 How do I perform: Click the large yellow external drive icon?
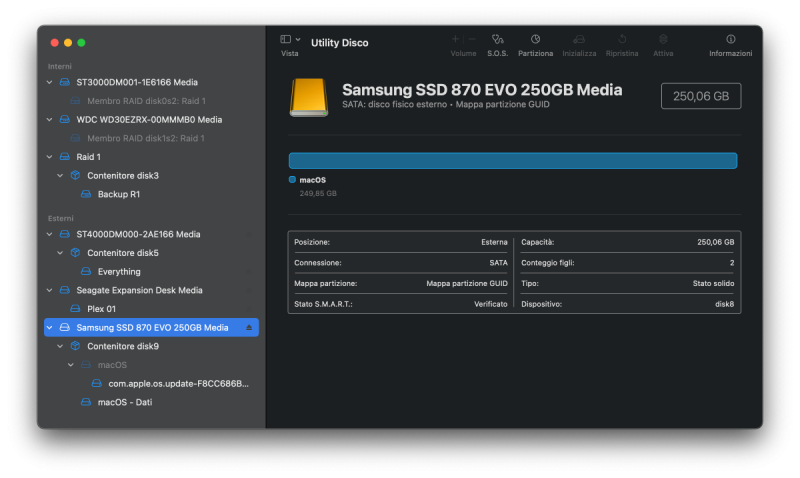tap(308, 96)
